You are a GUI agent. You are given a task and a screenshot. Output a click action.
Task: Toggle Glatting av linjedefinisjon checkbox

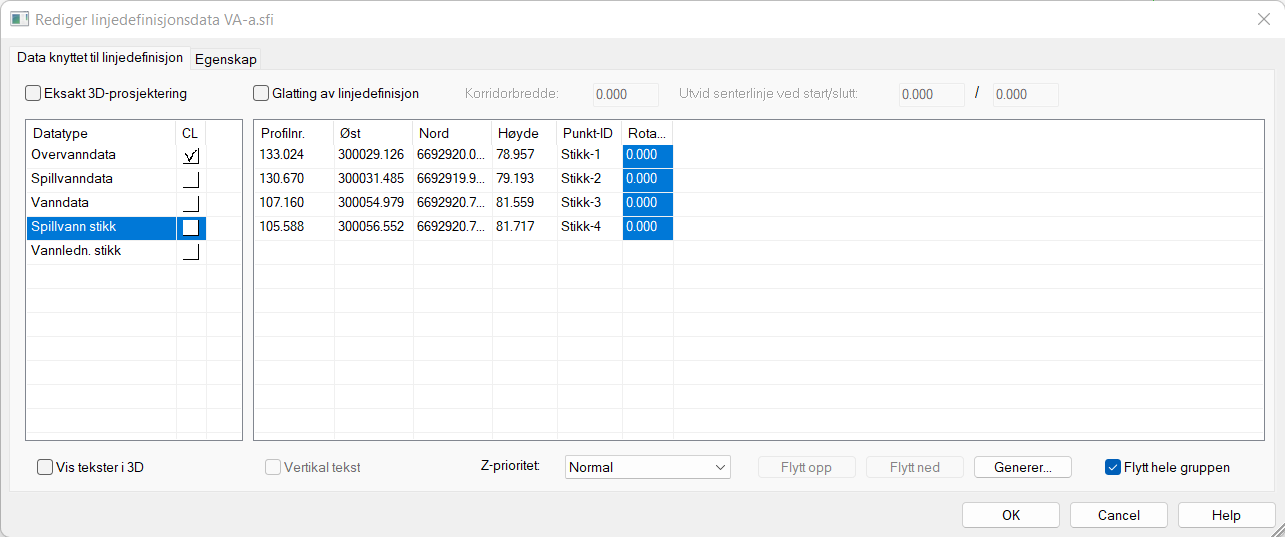click(x=262, y=94)
